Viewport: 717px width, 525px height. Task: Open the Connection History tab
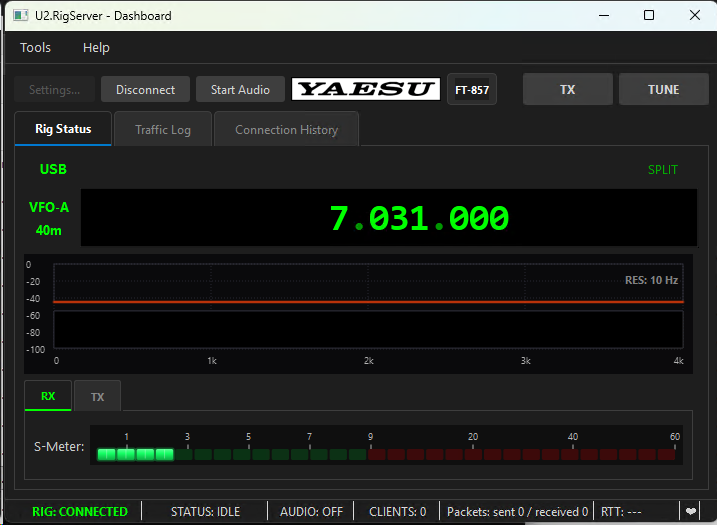[286, 130]
